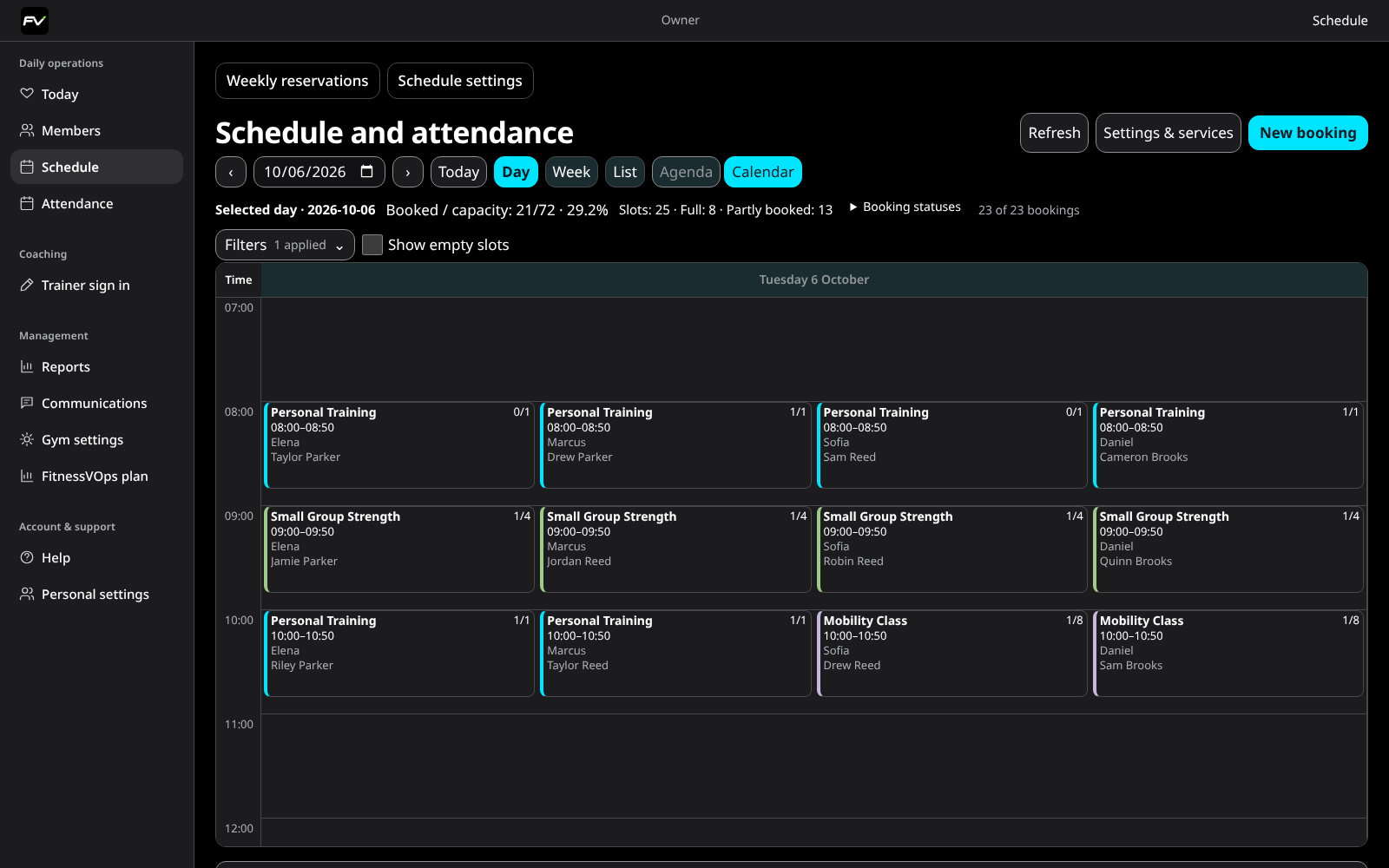Switch to Day view
This screenshot has width=1389, height=868.
tap(516, 172)
